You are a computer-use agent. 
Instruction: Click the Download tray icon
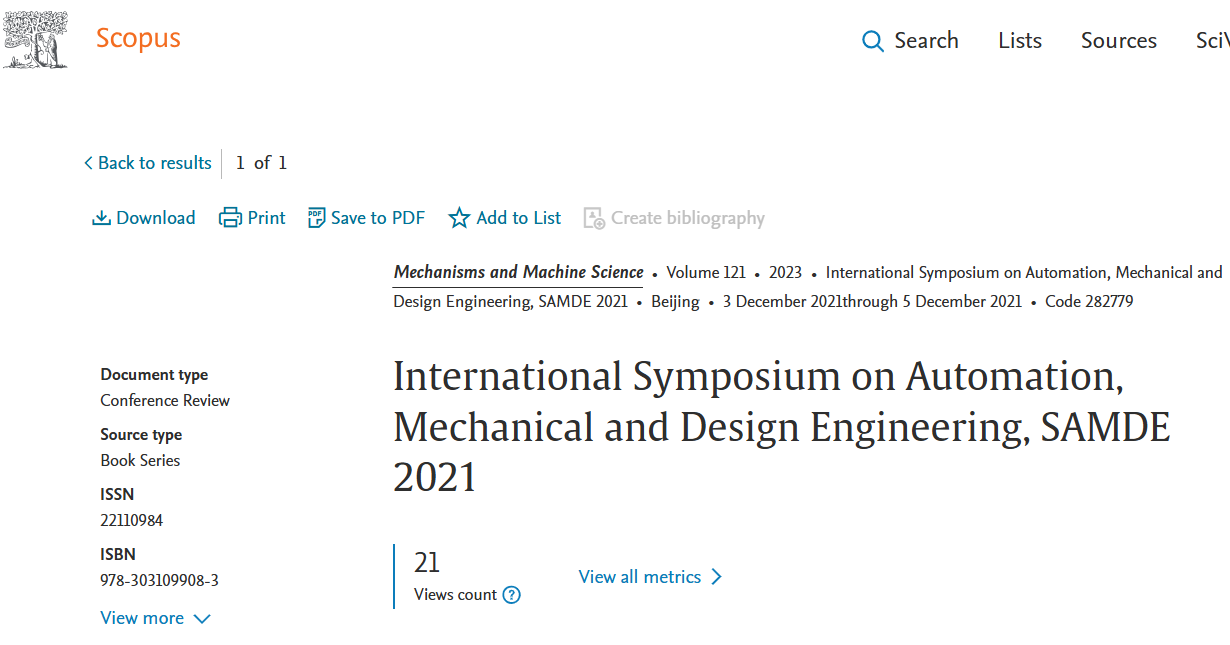(101, 218)
